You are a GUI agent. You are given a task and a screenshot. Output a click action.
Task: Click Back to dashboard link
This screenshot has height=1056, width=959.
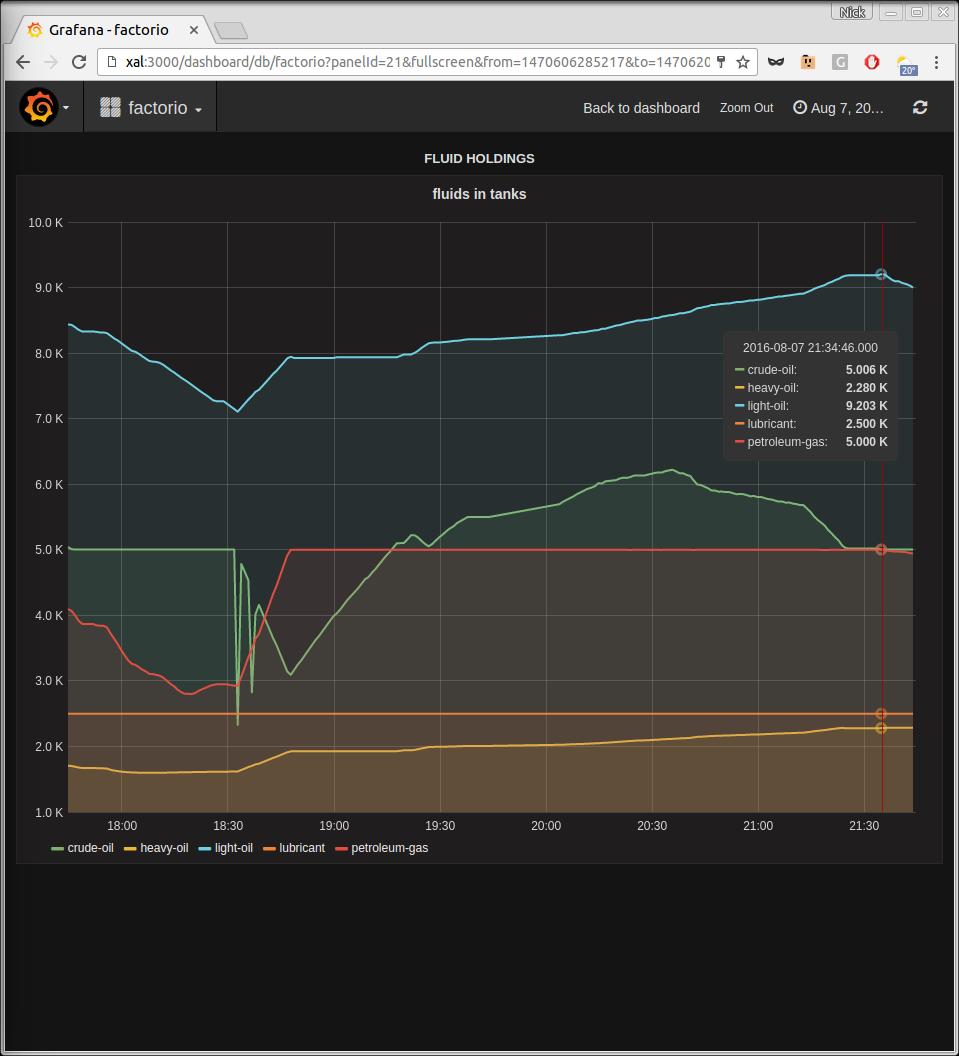pos(641,108)
